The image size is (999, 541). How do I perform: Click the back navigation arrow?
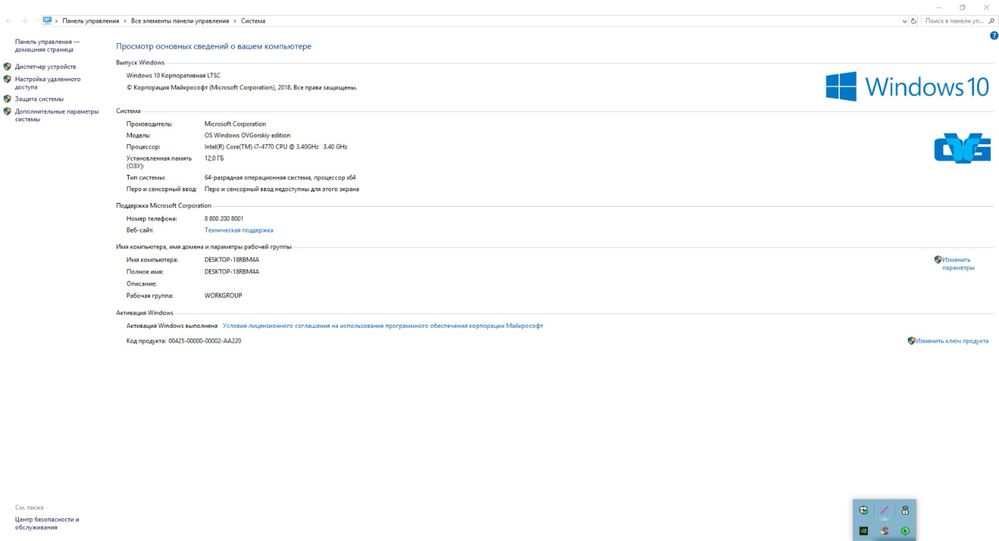pyautogui.click(x=9, y=21)
